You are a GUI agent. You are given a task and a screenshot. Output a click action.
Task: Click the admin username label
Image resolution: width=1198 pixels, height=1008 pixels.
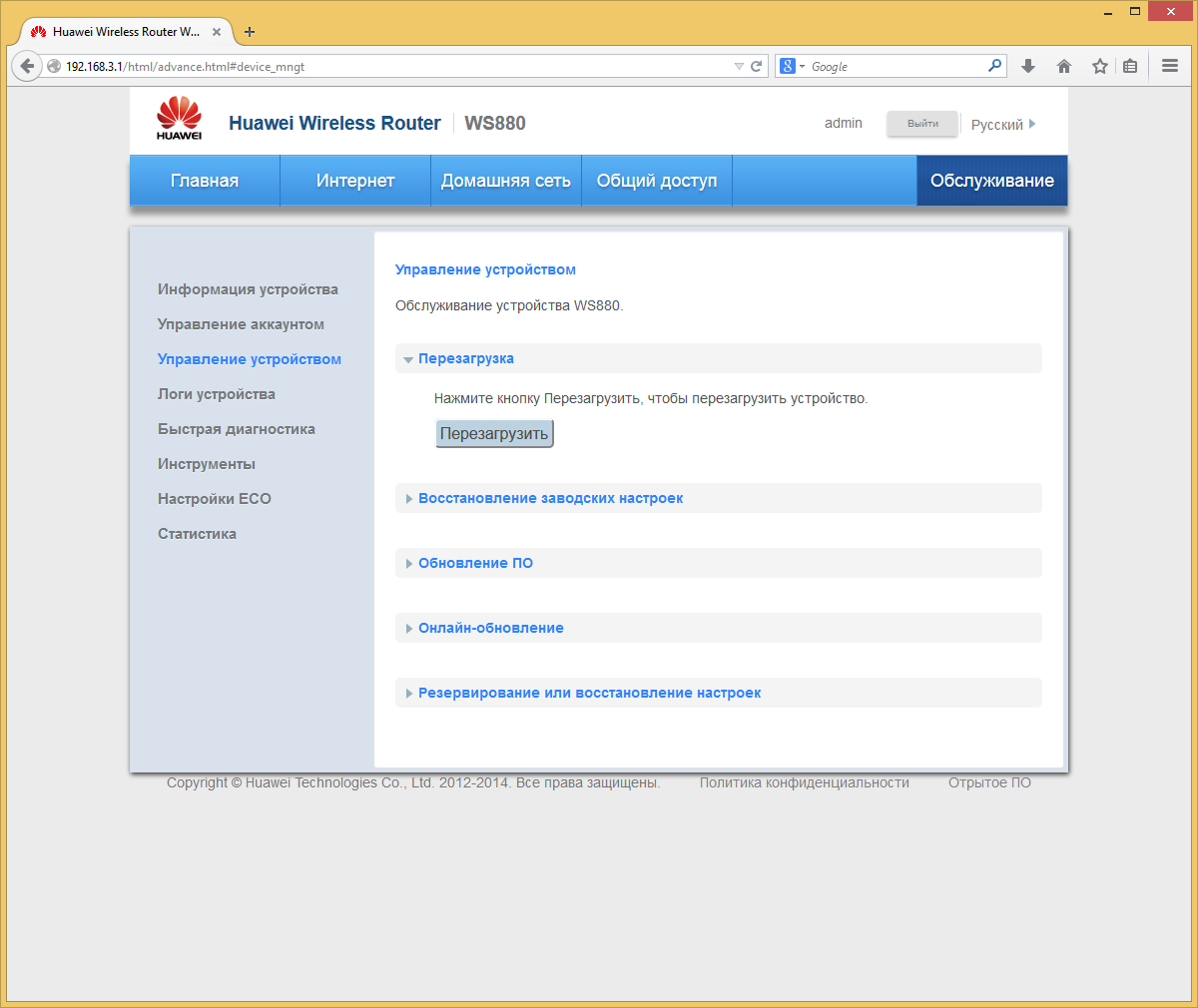(x=844, y=123)
